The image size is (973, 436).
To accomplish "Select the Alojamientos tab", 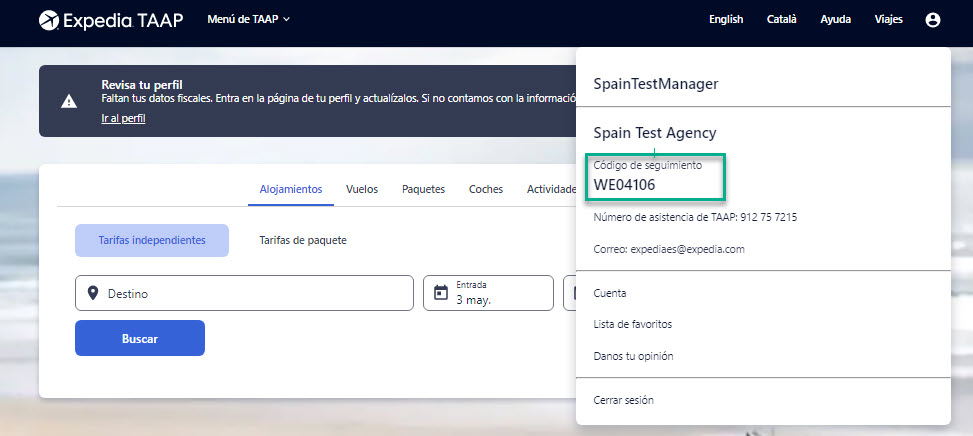I will [x=291, y=189].
